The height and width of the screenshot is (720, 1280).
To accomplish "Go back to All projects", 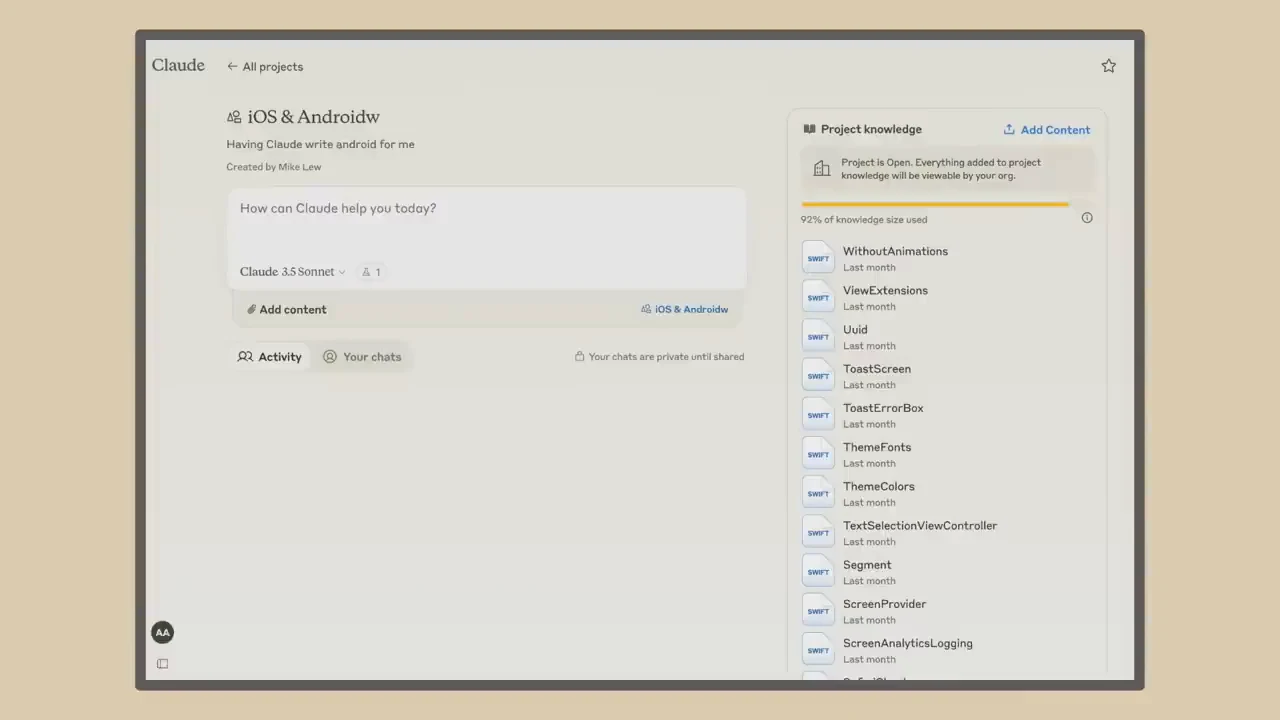I will [265, 67].
